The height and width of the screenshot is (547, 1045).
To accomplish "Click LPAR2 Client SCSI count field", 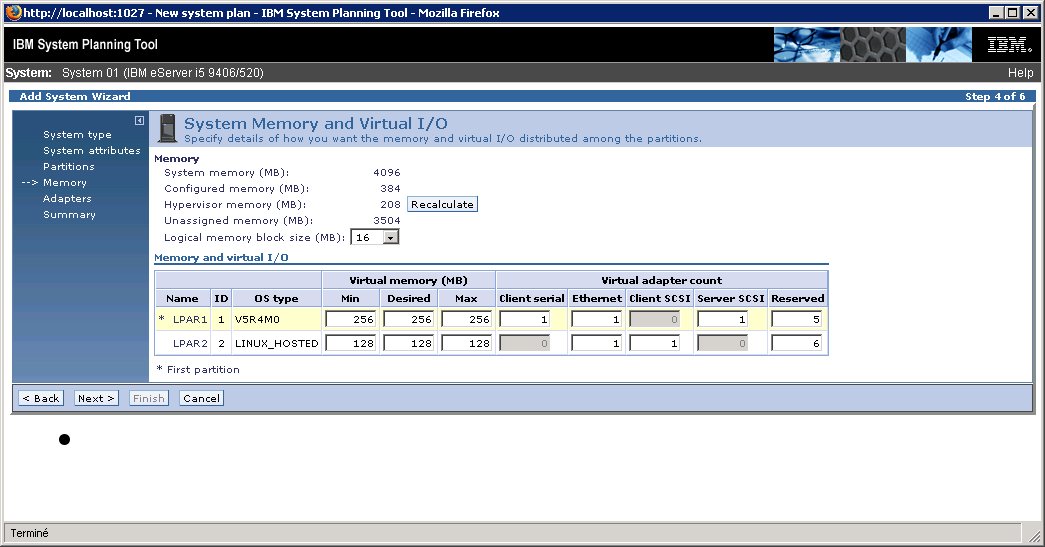I will click(x=654, y=344).
